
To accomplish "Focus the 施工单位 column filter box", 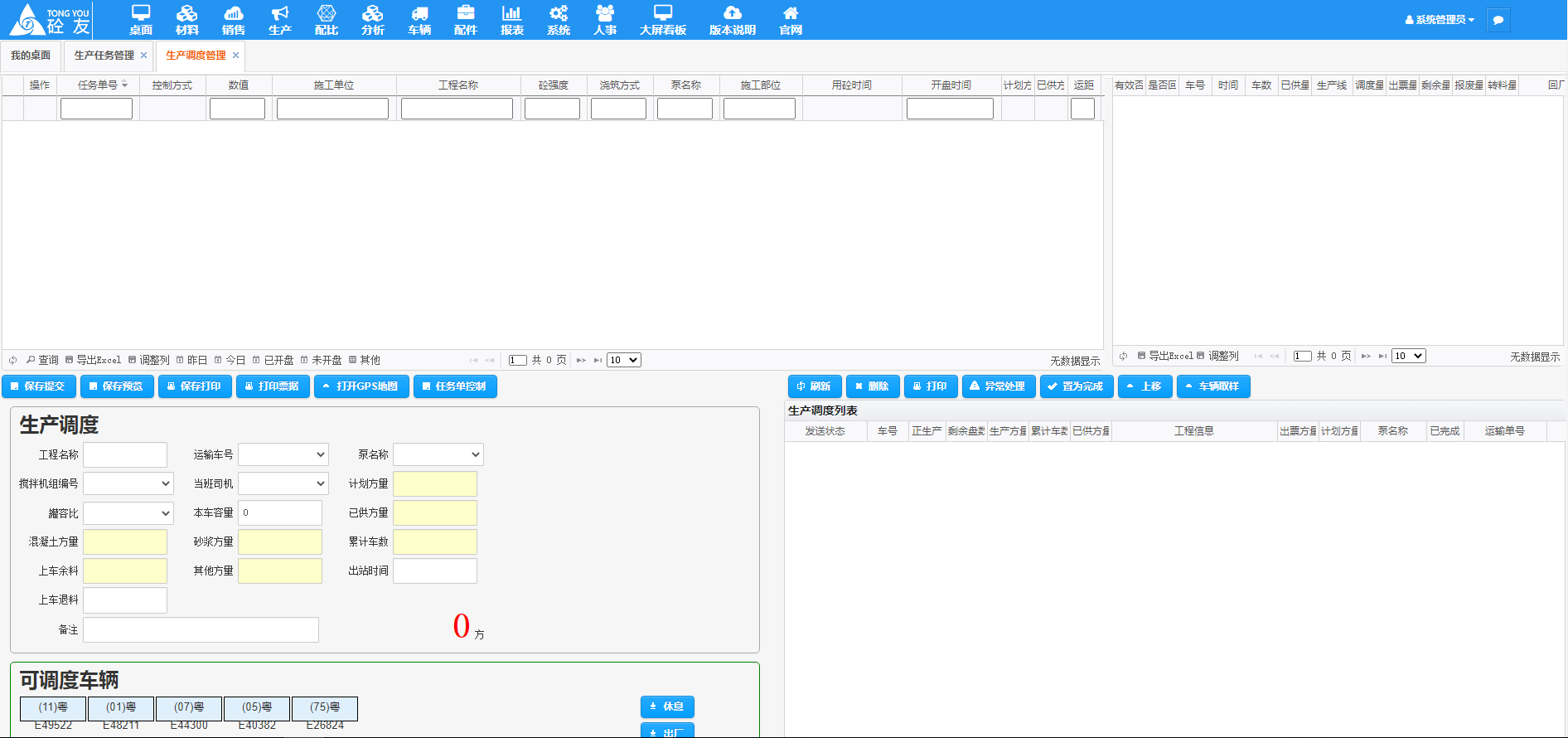I will point(332,109).
